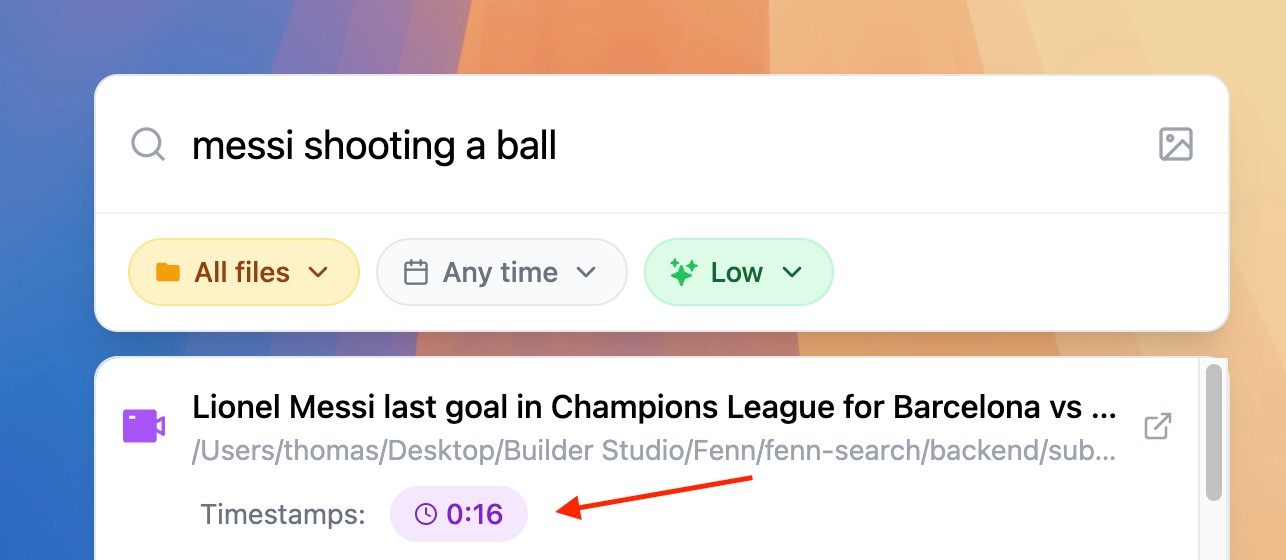1286x560 pixels.
Task: Click the calendar icon in Any time filter
Action: (416, 272)
